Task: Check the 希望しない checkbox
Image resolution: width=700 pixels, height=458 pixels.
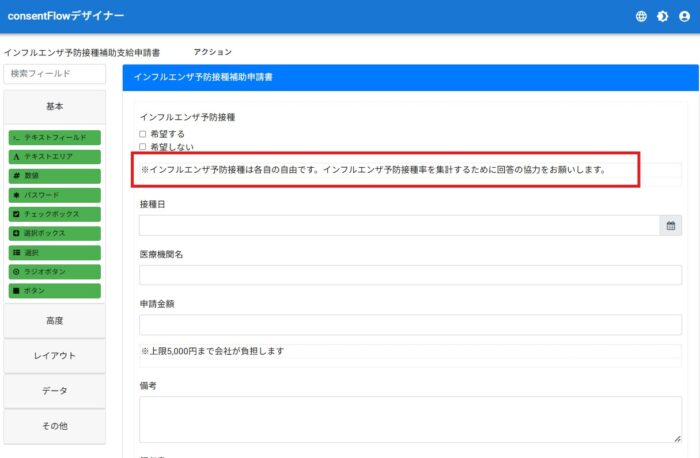Action: click(142, 146)
